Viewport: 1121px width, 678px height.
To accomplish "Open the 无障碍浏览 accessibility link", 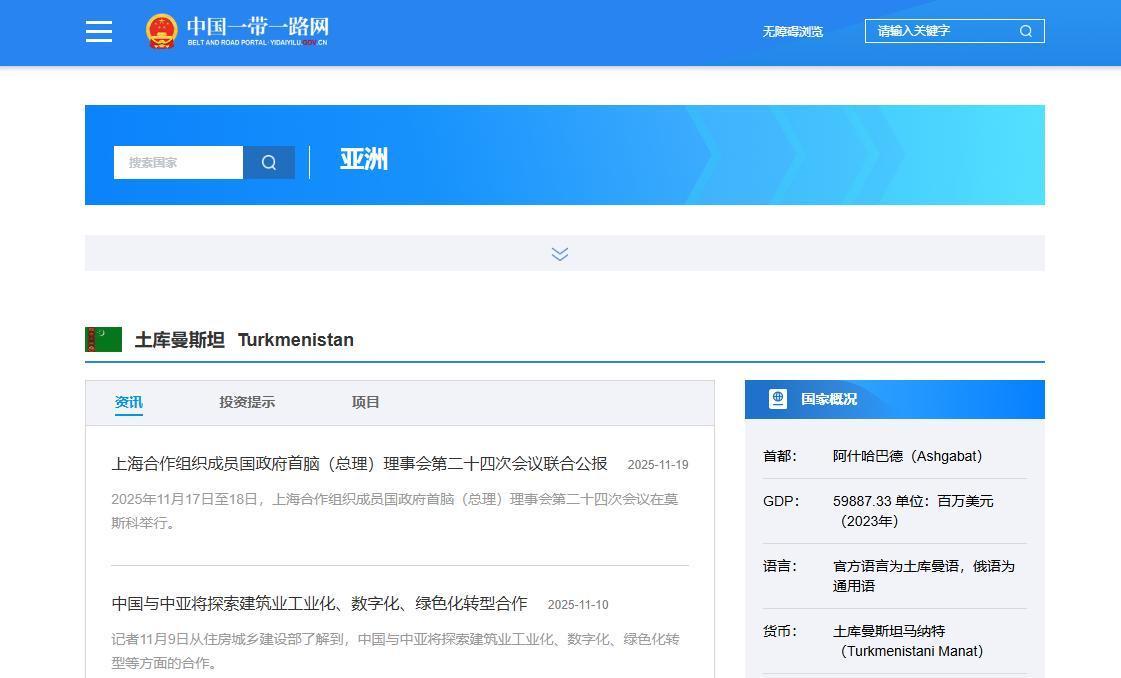I will point(792,31).
